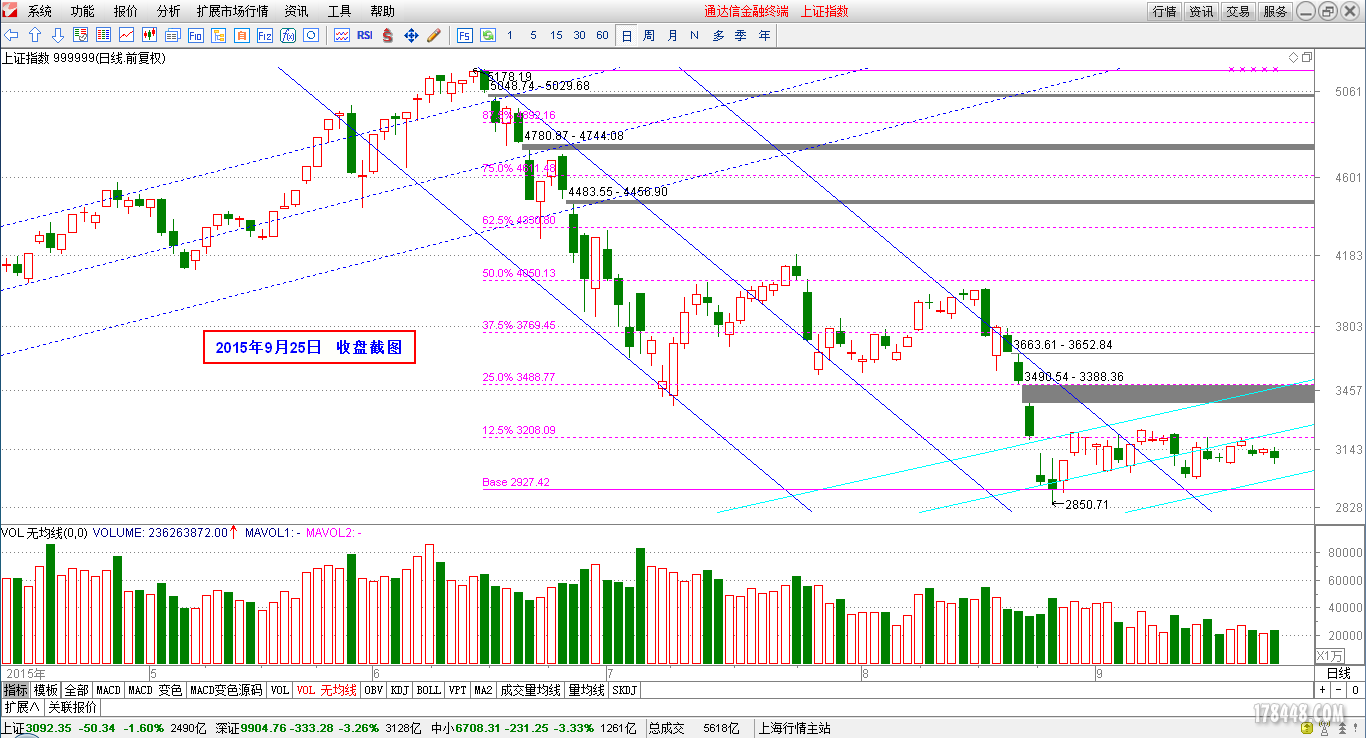The height and width of the screenshot is (738, 1366).
Task: Open the 报价 menu
Action: pos(126,11)
